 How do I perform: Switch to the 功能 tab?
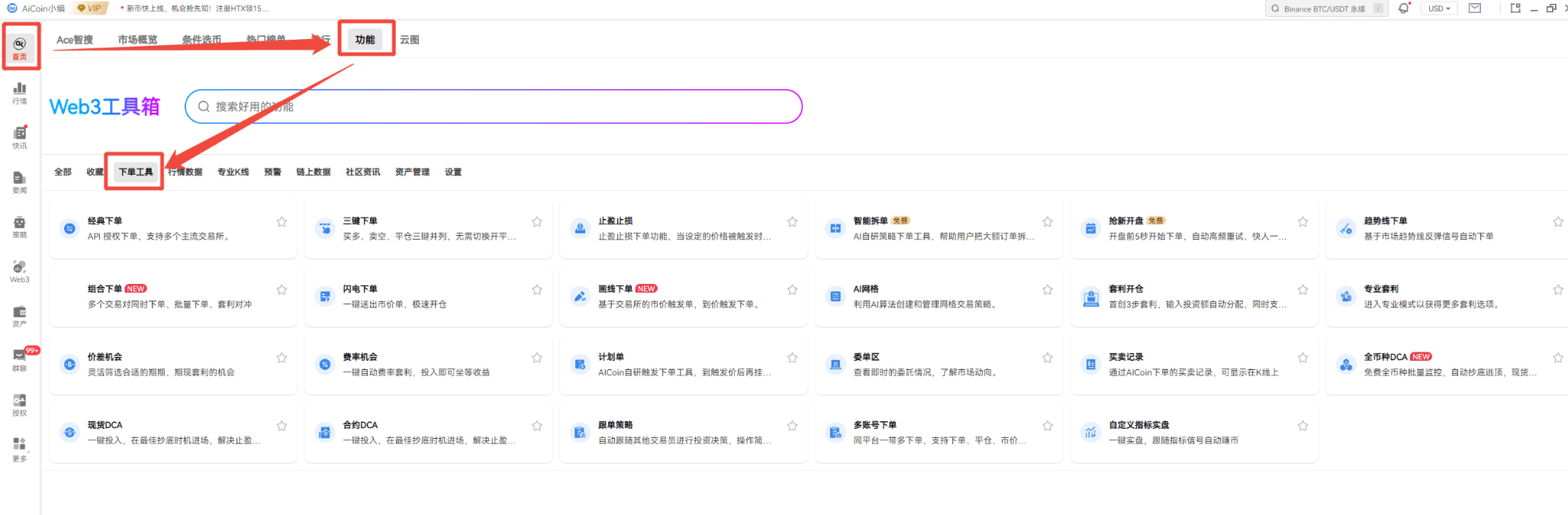pyautogui.click(x=365, y=40)
